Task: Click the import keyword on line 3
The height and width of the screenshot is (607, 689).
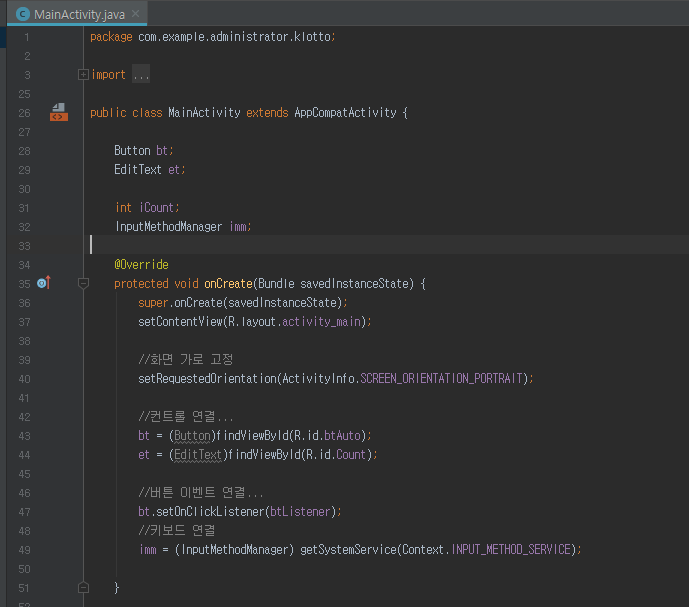Action: 109,75
